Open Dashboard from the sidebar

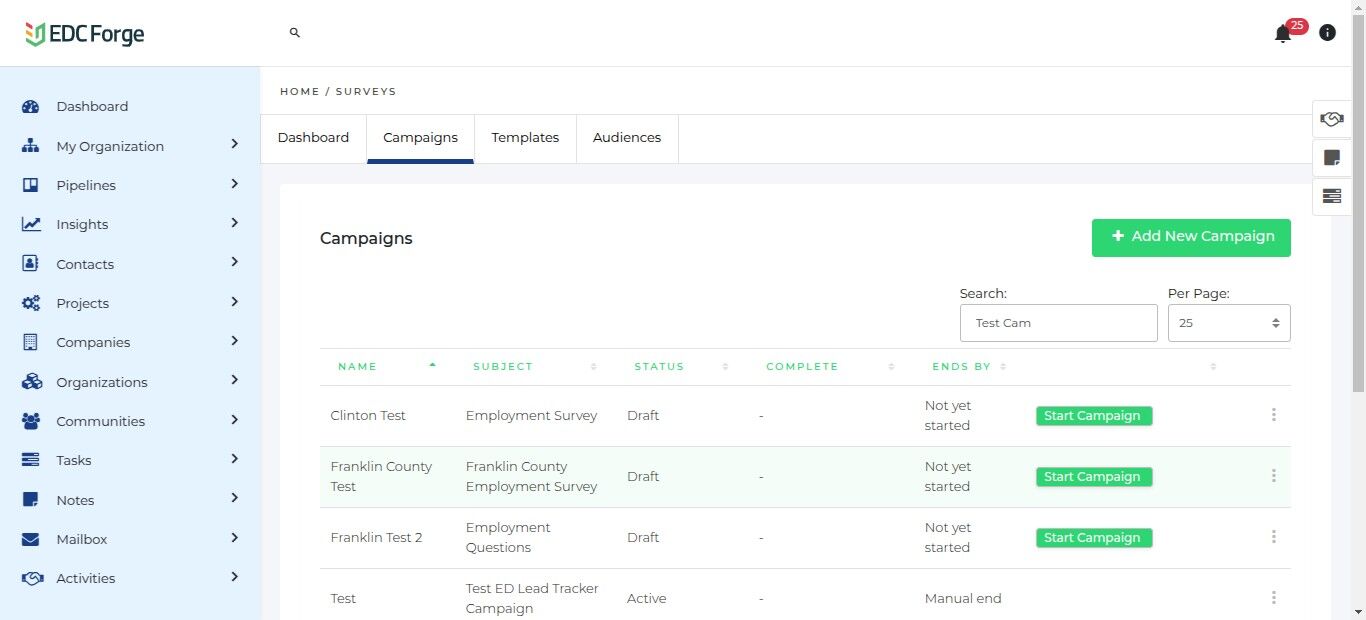pos(92,107)
